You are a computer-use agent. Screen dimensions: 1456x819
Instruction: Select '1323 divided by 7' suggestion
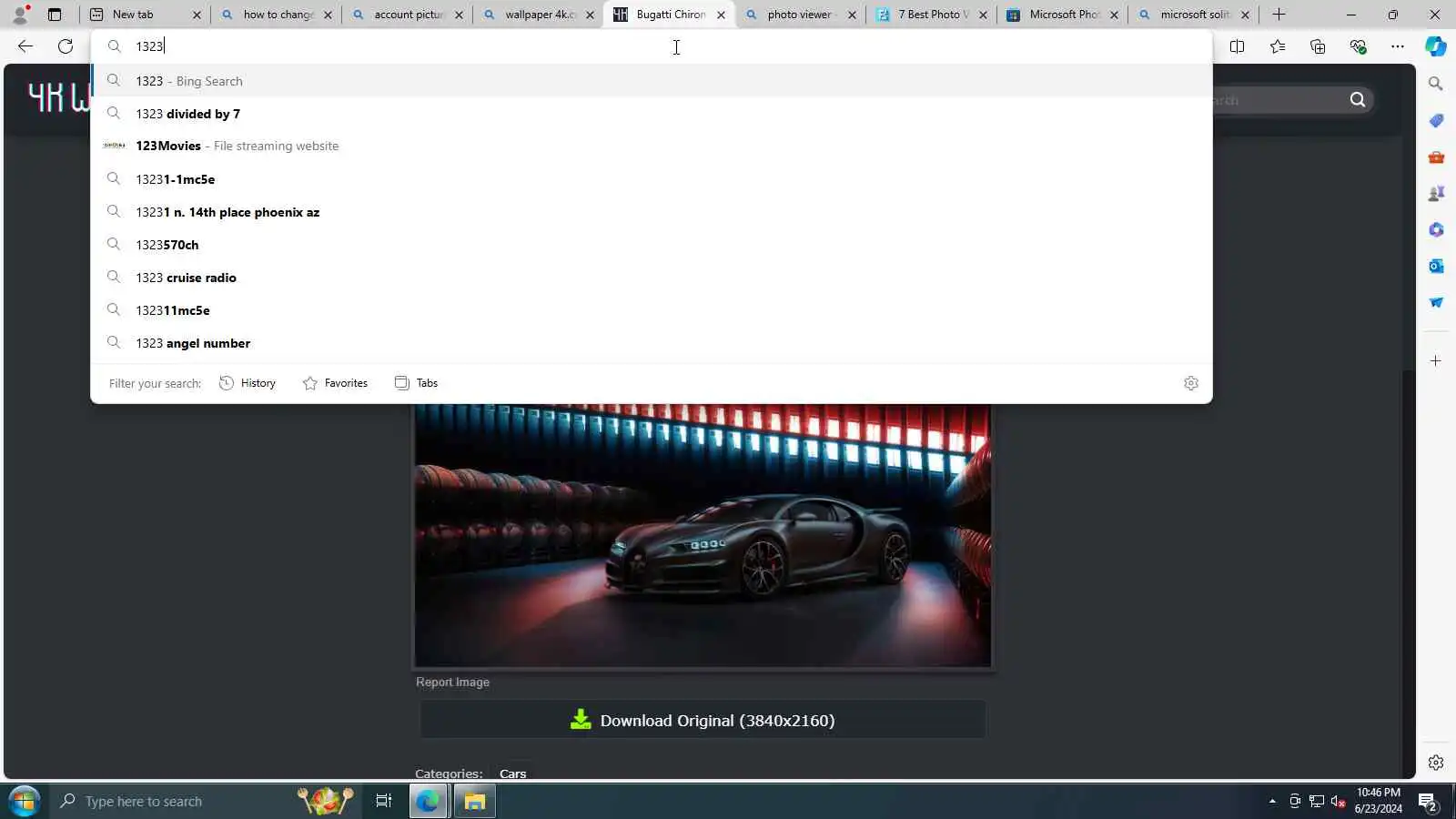click(x=652, y=114)
